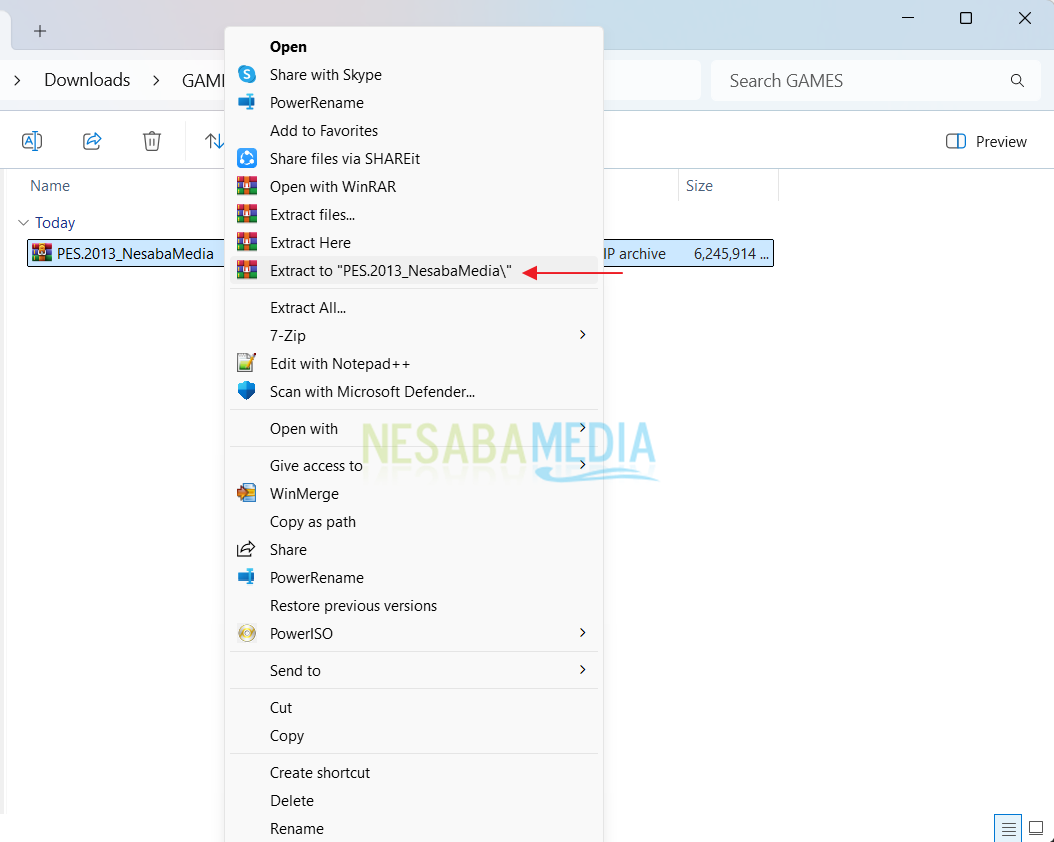Open a new tab with the plus icon

click(40, 31)
